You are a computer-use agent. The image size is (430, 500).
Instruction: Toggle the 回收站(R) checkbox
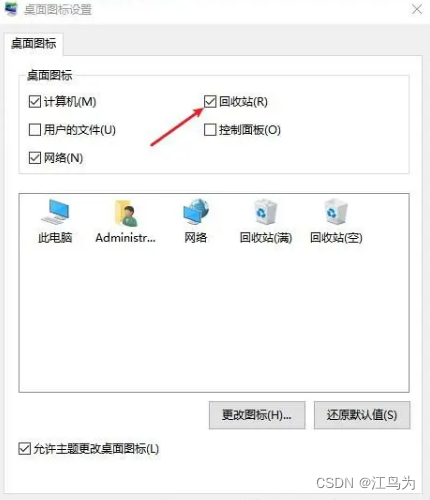210,101
